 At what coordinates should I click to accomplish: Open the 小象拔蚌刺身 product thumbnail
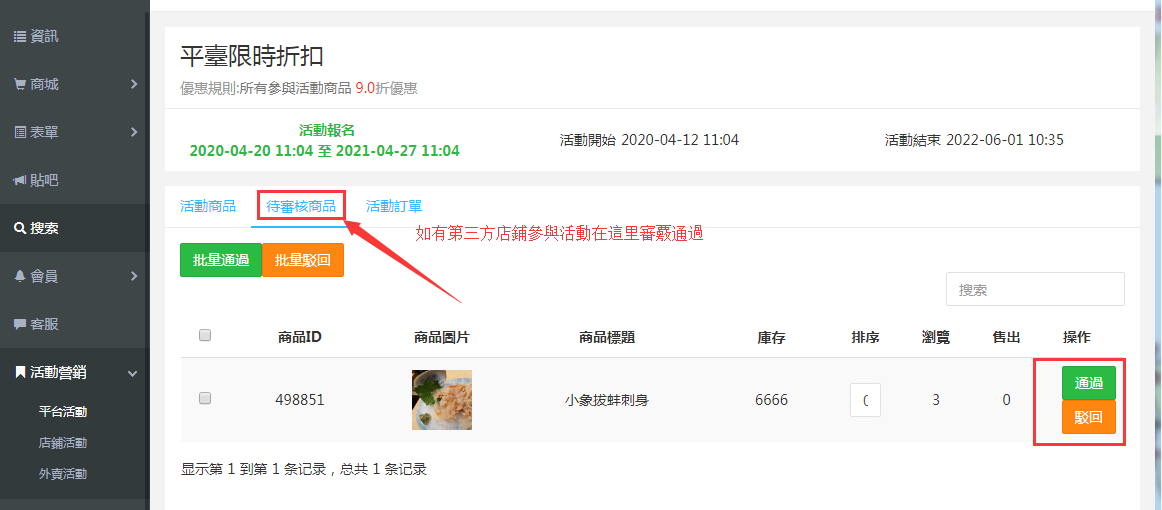coord(442,400)
